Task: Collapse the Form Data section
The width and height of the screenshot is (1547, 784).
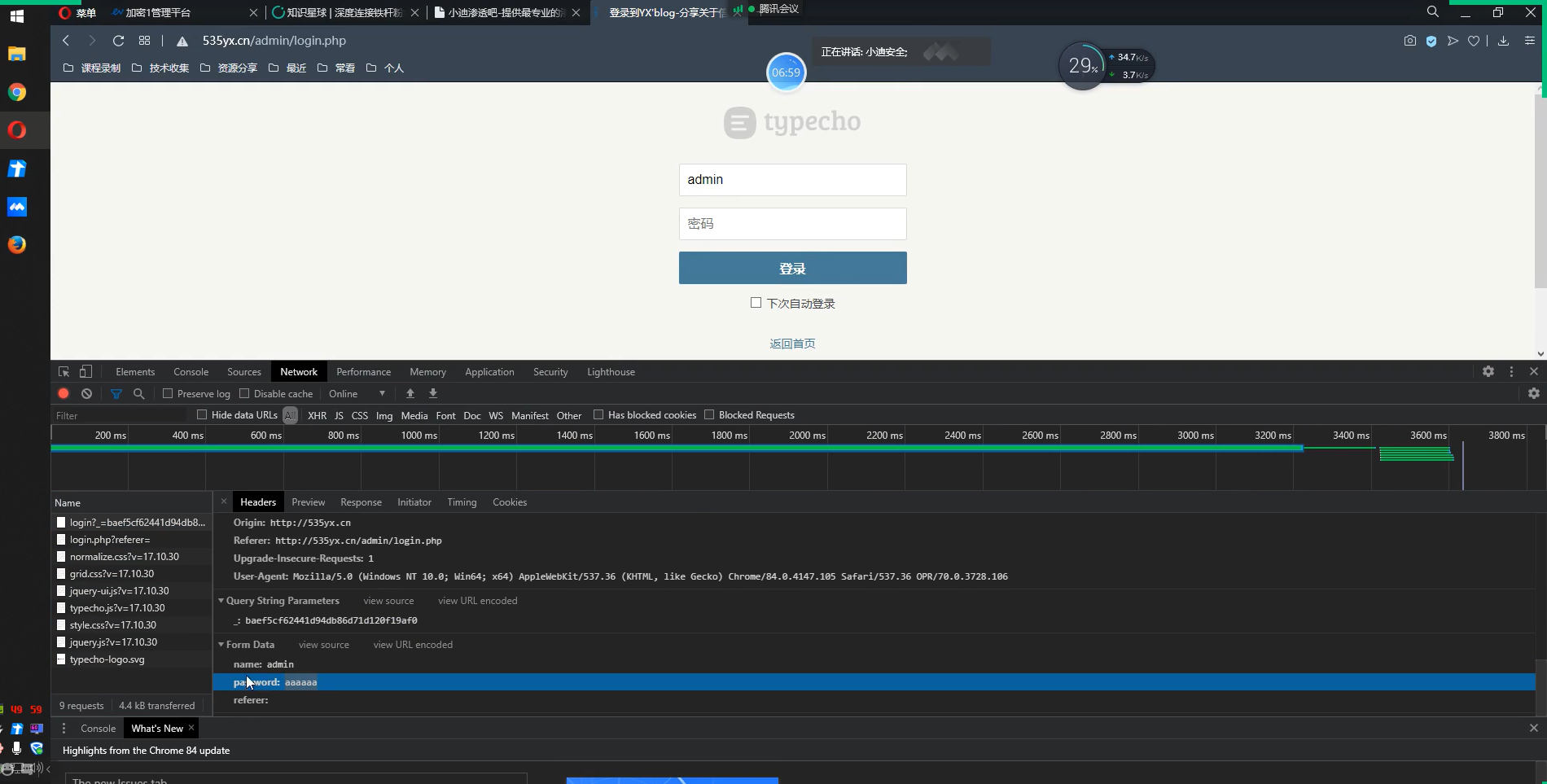Action: point(221,644)
